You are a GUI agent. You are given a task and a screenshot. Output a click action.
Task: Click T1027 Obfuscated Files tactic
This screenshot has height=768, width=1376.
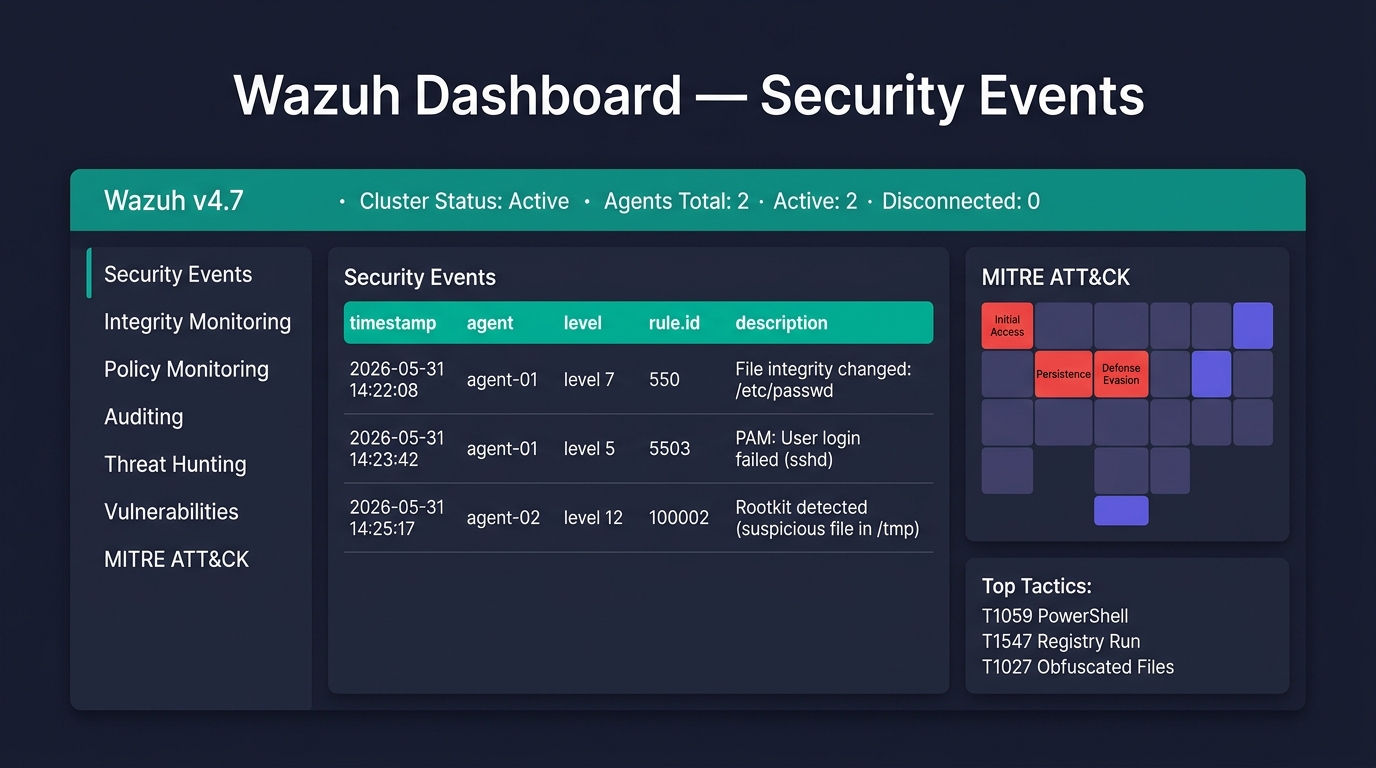click(x=1078, y=667)
